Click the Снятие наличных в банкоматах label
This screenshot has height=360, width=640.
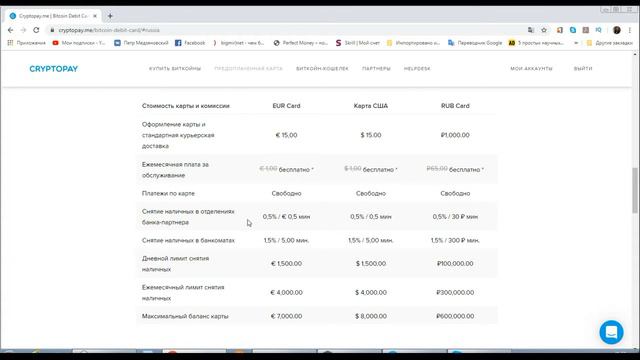[x=188, y=240]
